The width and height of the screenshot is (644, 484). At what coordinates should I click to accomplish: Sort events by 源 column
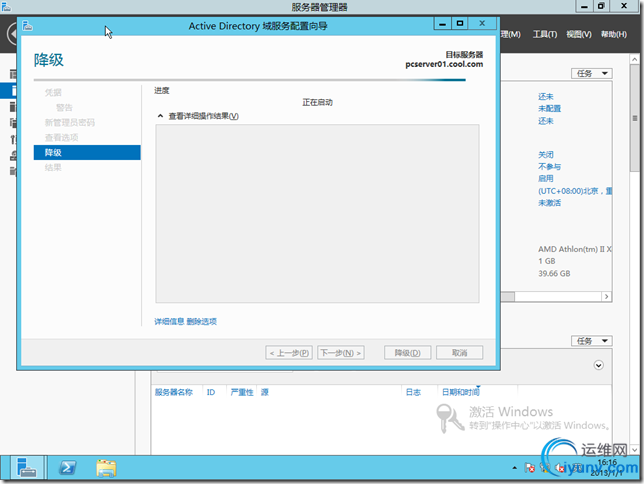tap(264, 392)
